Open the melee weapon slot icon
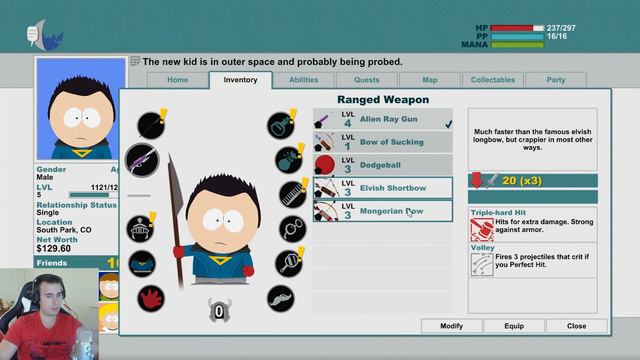 pos(151,125)
